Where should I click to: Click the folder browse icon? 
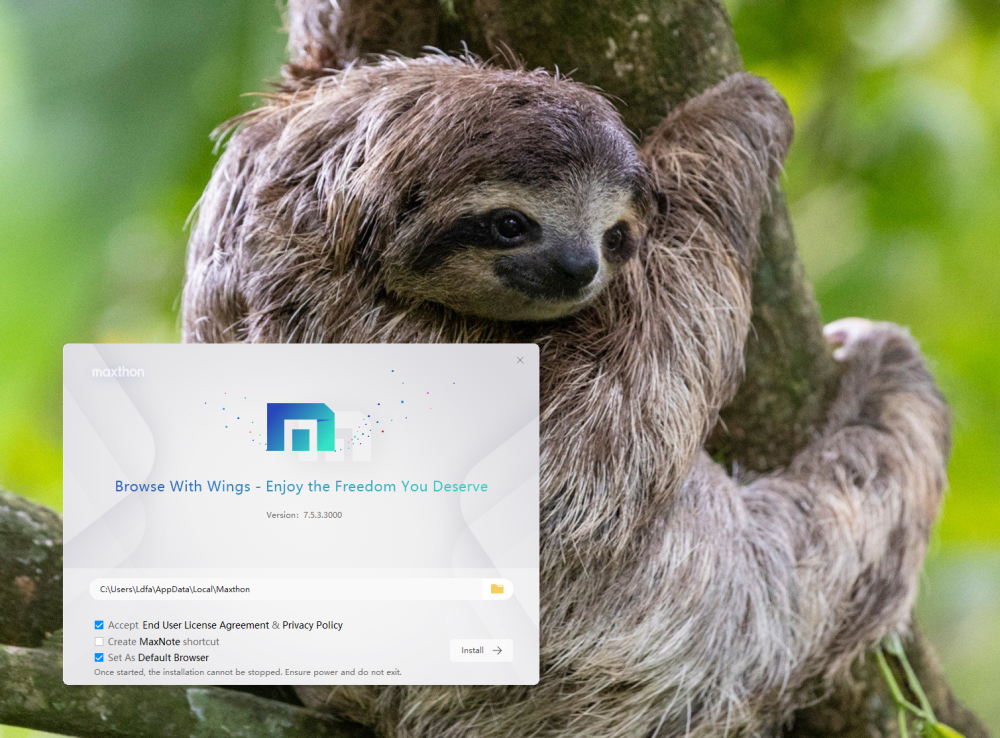pos(497,589)
